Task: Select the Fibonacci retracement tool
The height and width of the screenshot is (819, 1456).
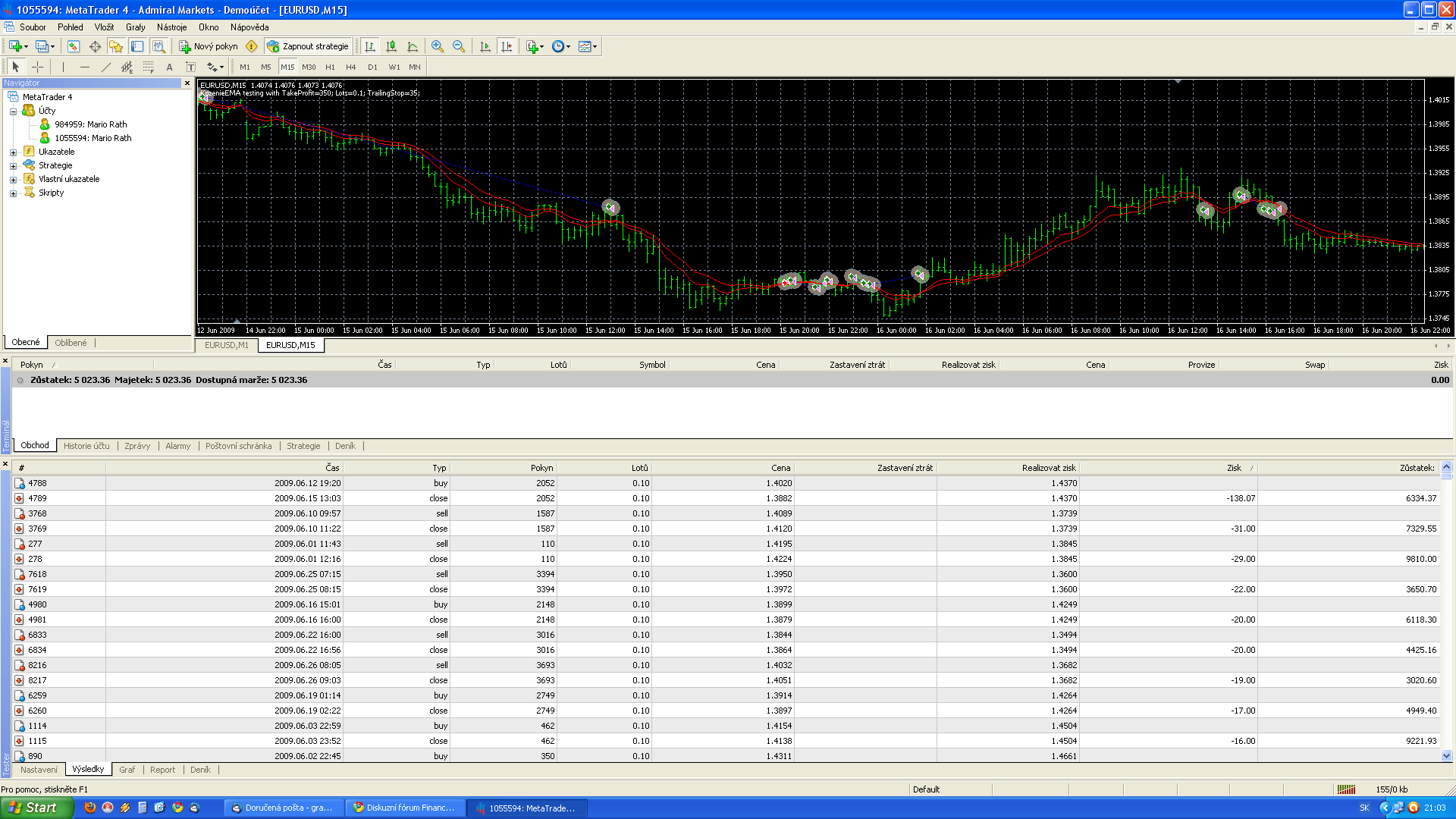Action: coord(149,67)
